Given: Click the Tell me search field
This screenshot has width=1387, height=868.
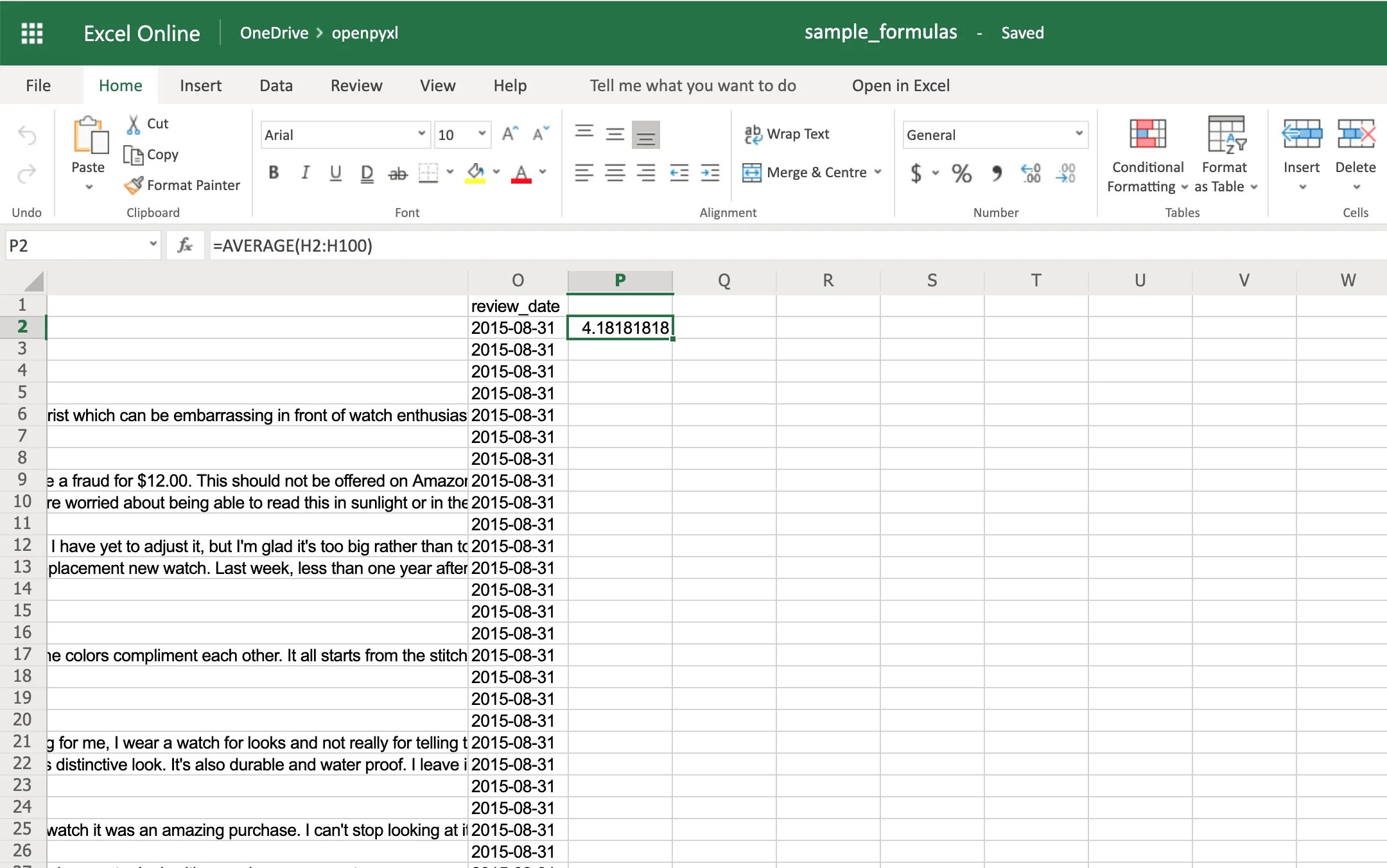Looking at the screenshot, I should (692, 85).
